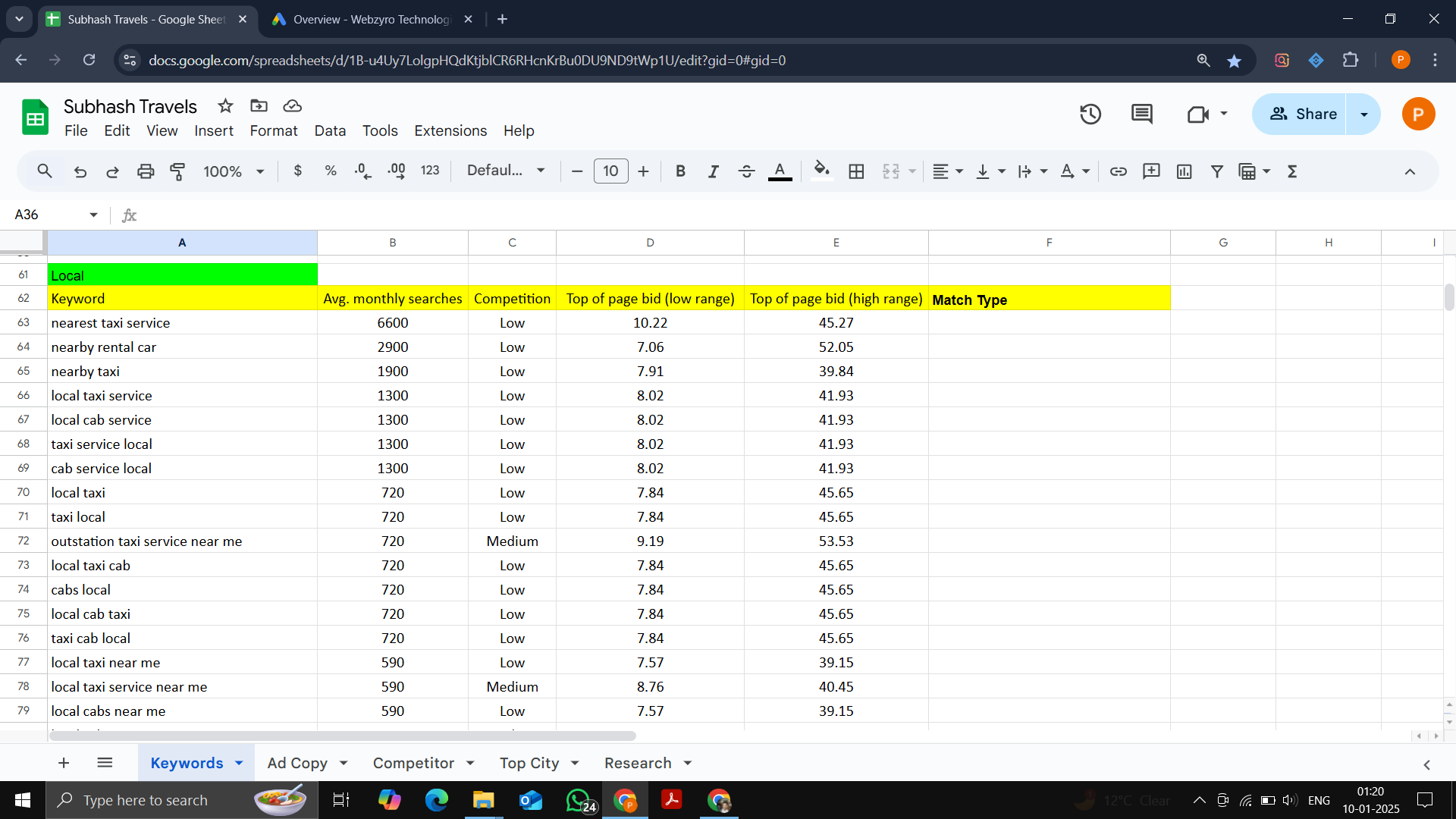Viewport: 1456px width, 819px height.
Task: Click the cloud document status icon
Action: (x=292, y=106)
